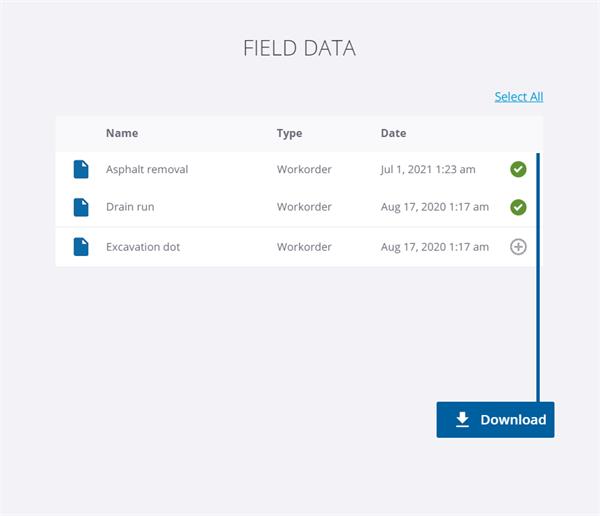Click the Drain run file icon

pos(81,207)
